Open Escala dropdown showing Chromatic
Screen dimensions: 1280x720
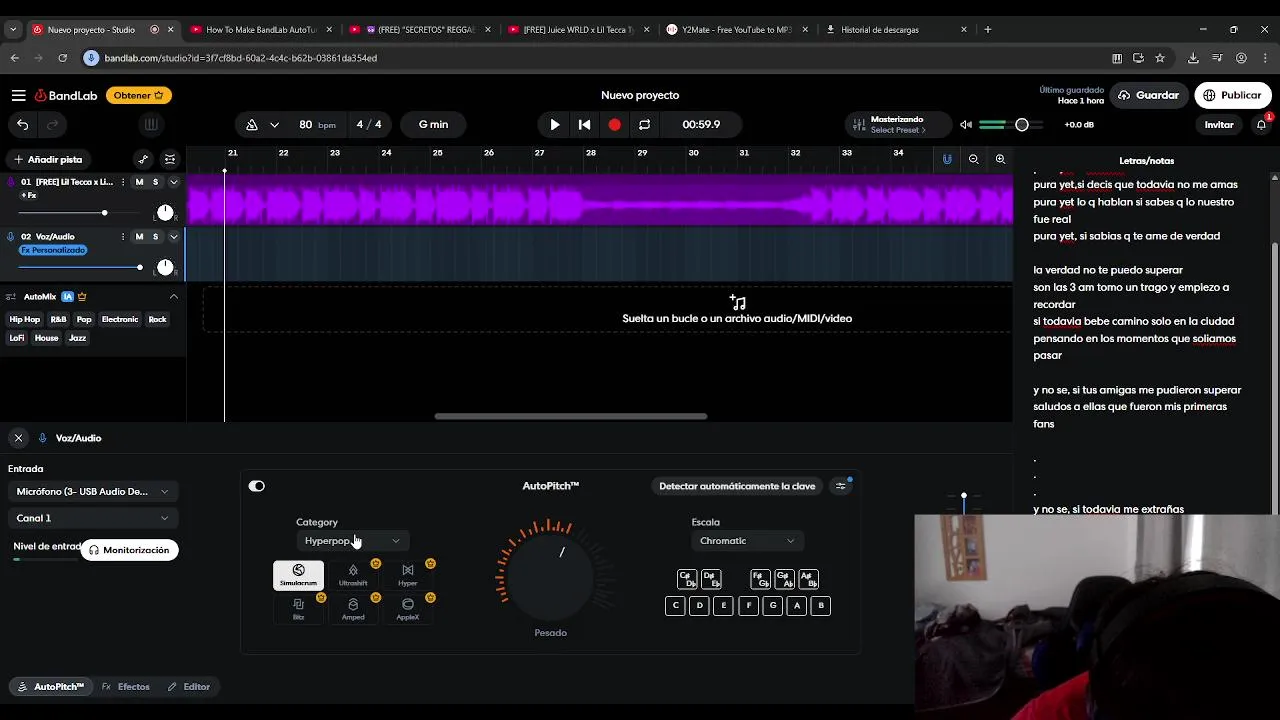point(747,541)
